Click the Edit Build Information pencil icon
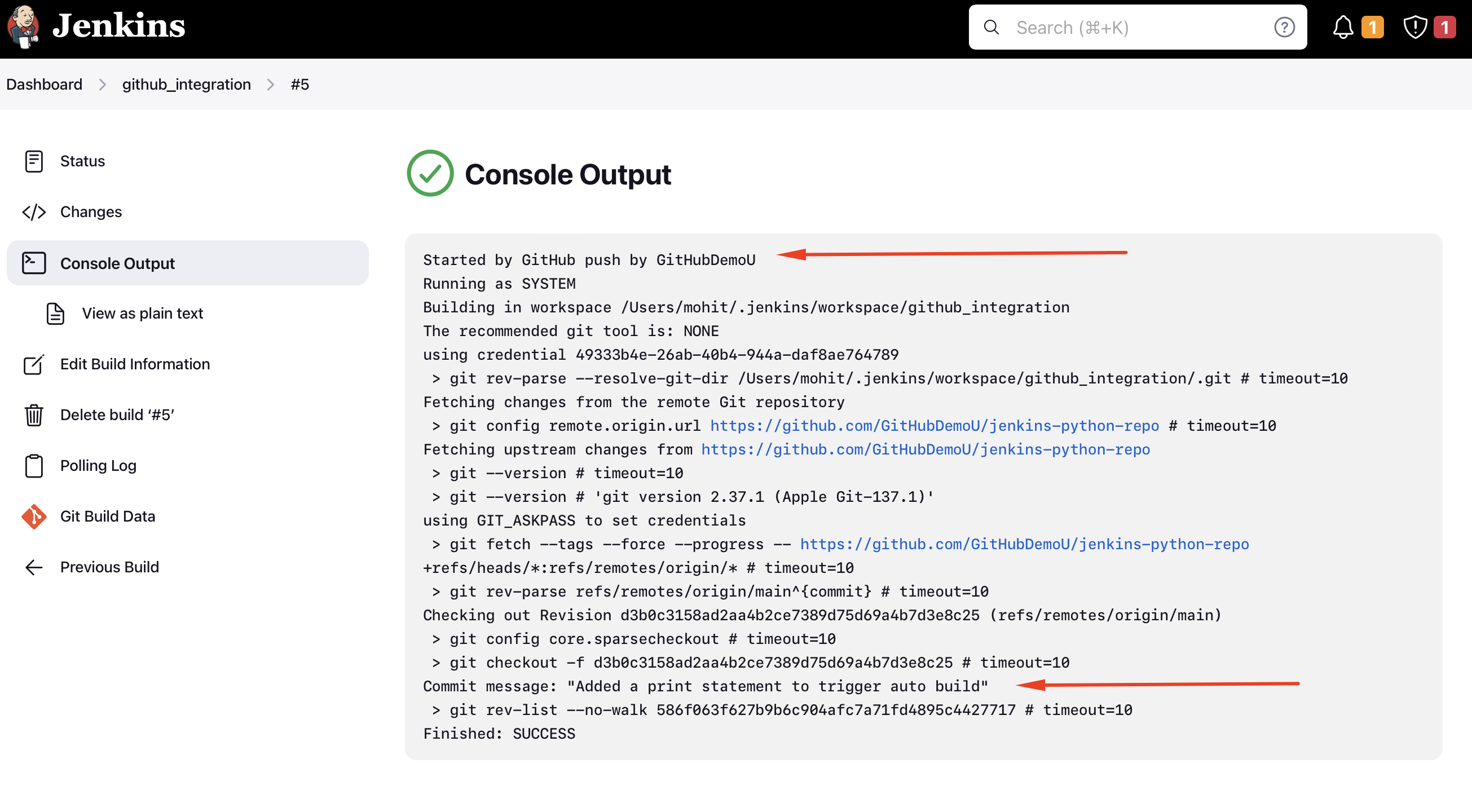Image resolution: width=1472 pixels, height=812 pixels. pos(34,364)
